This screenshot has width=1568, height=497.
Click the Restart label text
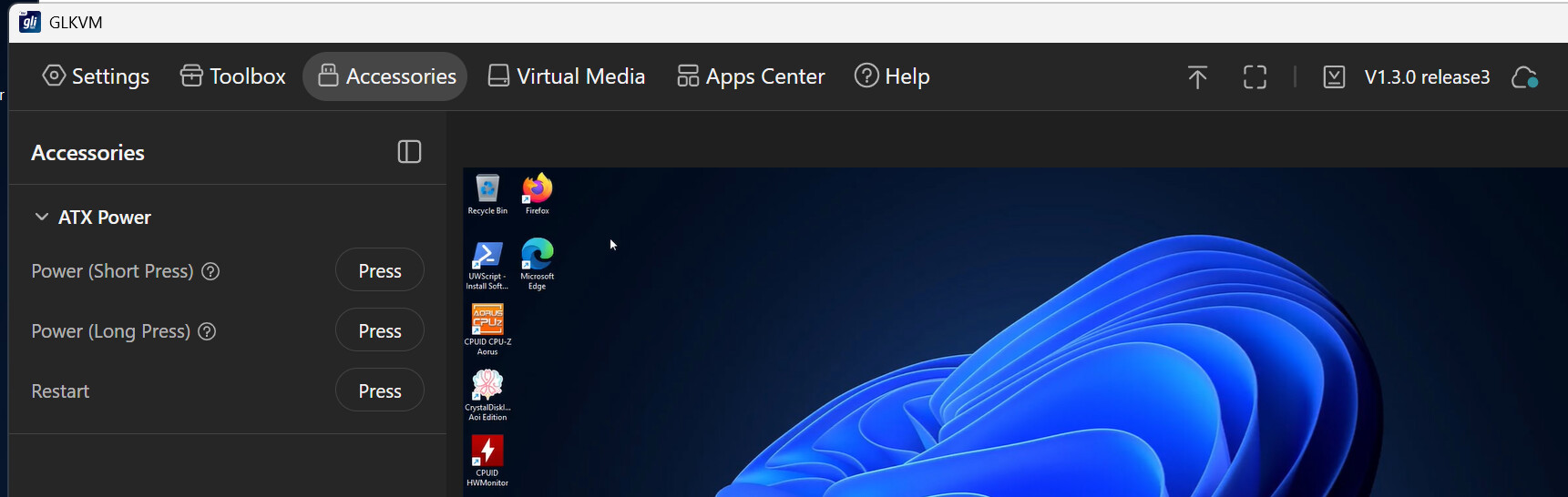point(60,391)
